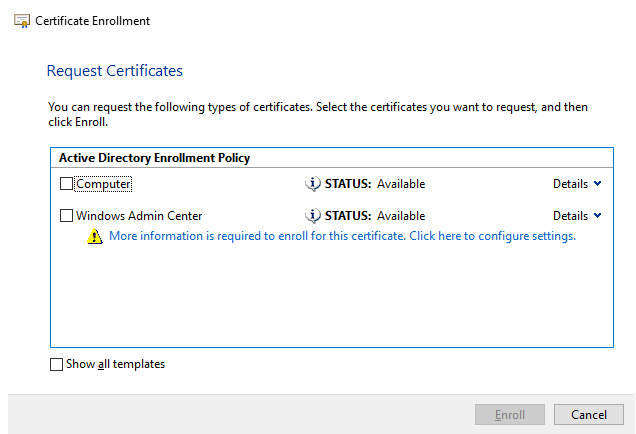This screenshot has width=636, height=434.
Task: Expand the Computer row's Details chevron arrow
Action: click(597, 183)
